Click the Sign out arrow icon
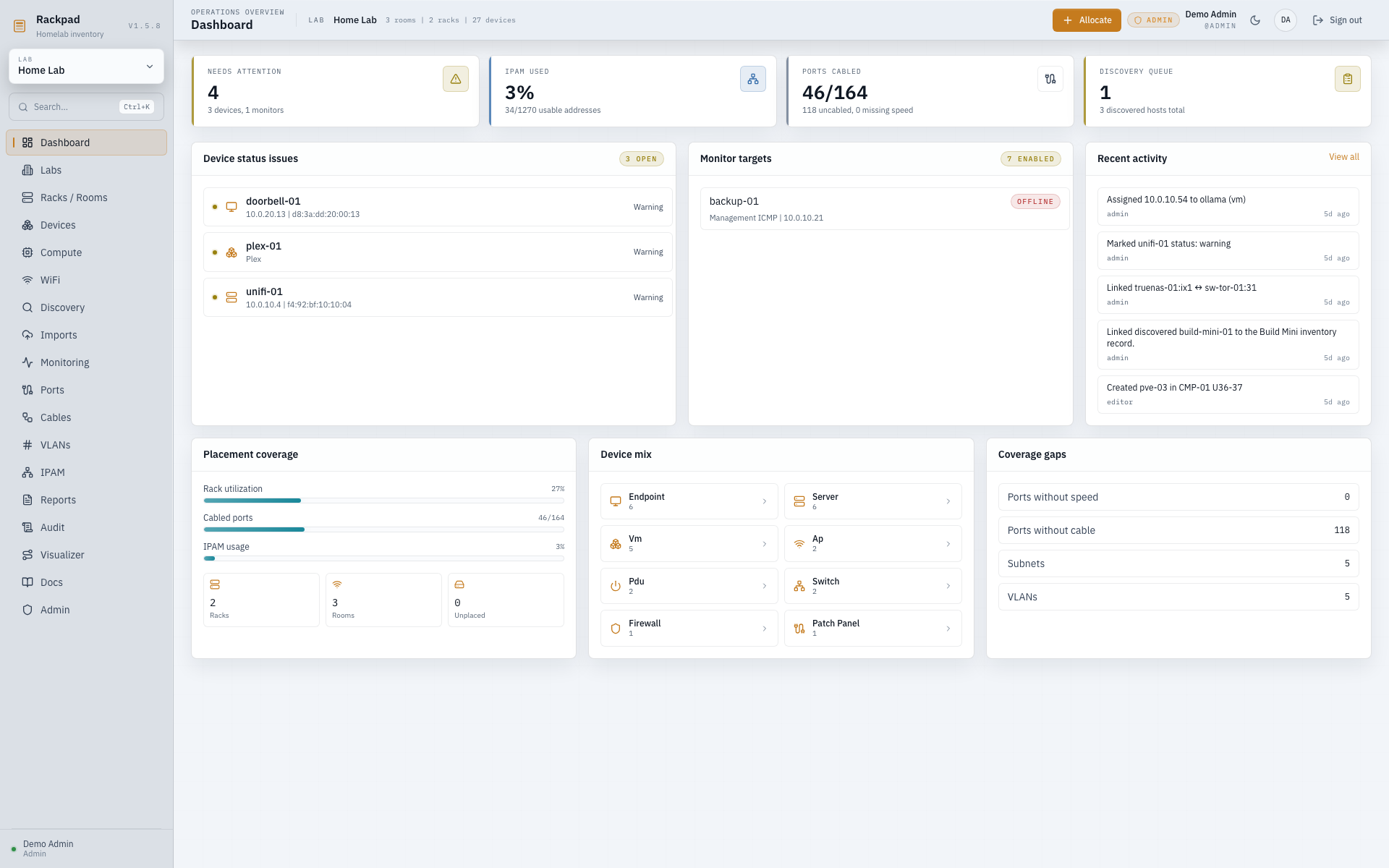1389x868 pixels. [x=1318, y=20]
